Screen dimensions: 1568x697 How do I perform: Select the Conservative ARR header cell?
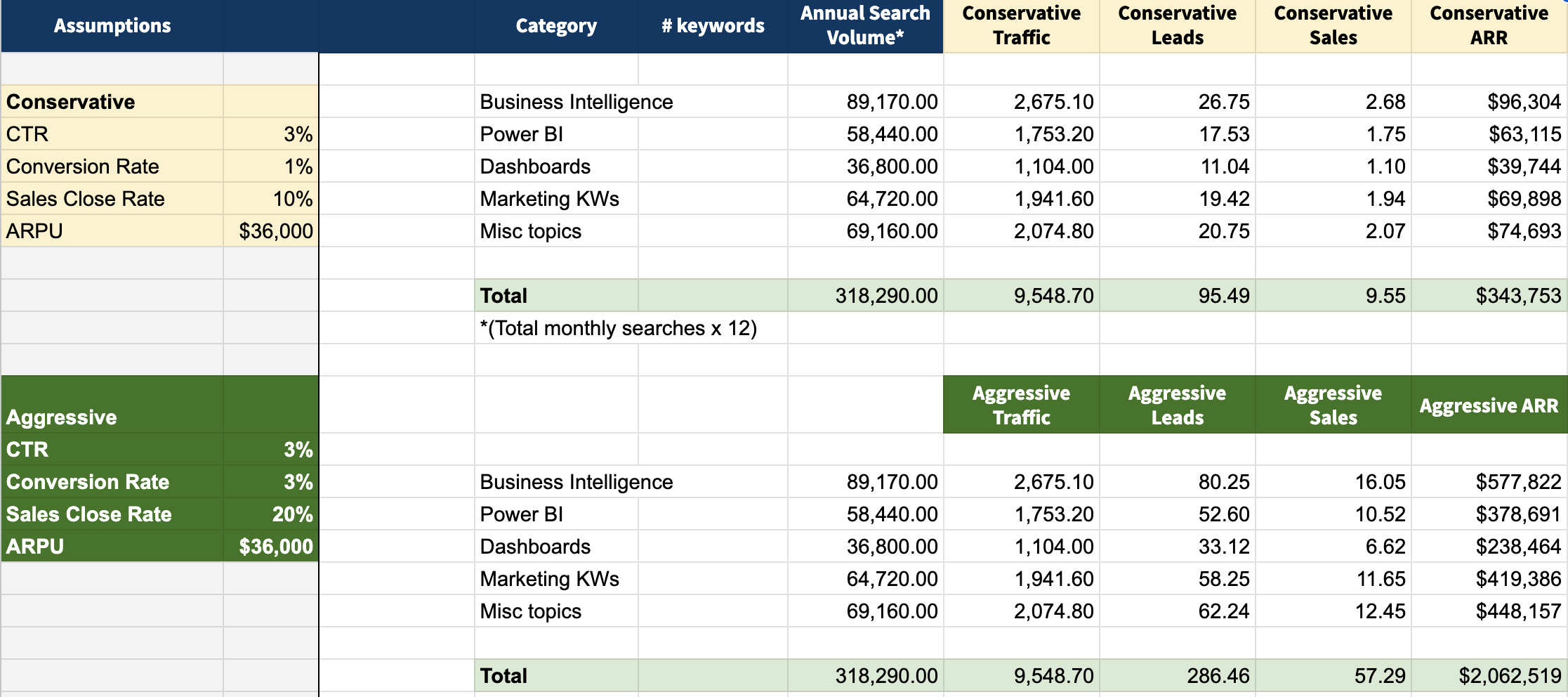click(1489, 26)
